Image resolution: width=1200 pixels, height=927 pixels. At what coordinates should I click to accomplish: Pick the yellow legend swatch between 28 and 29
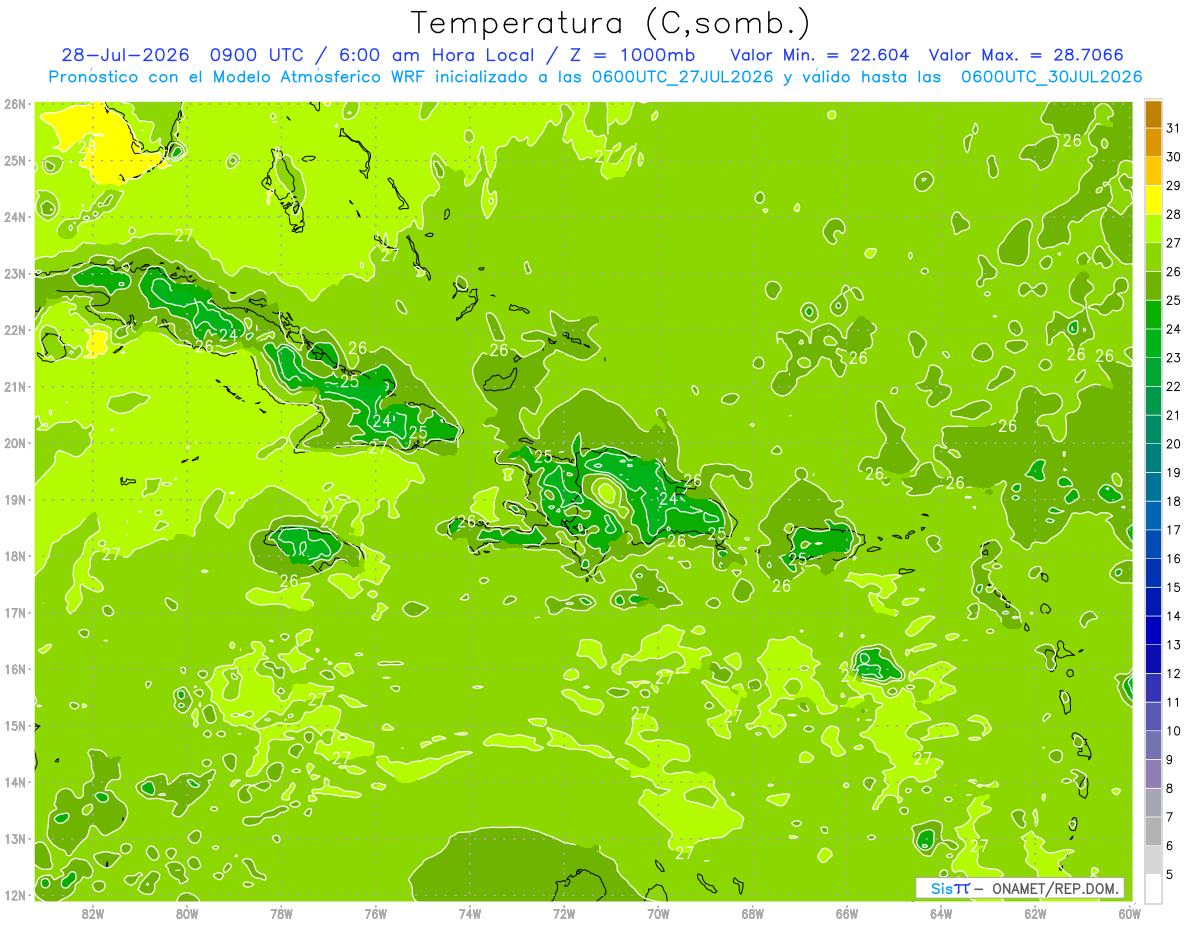[1153, 199]
